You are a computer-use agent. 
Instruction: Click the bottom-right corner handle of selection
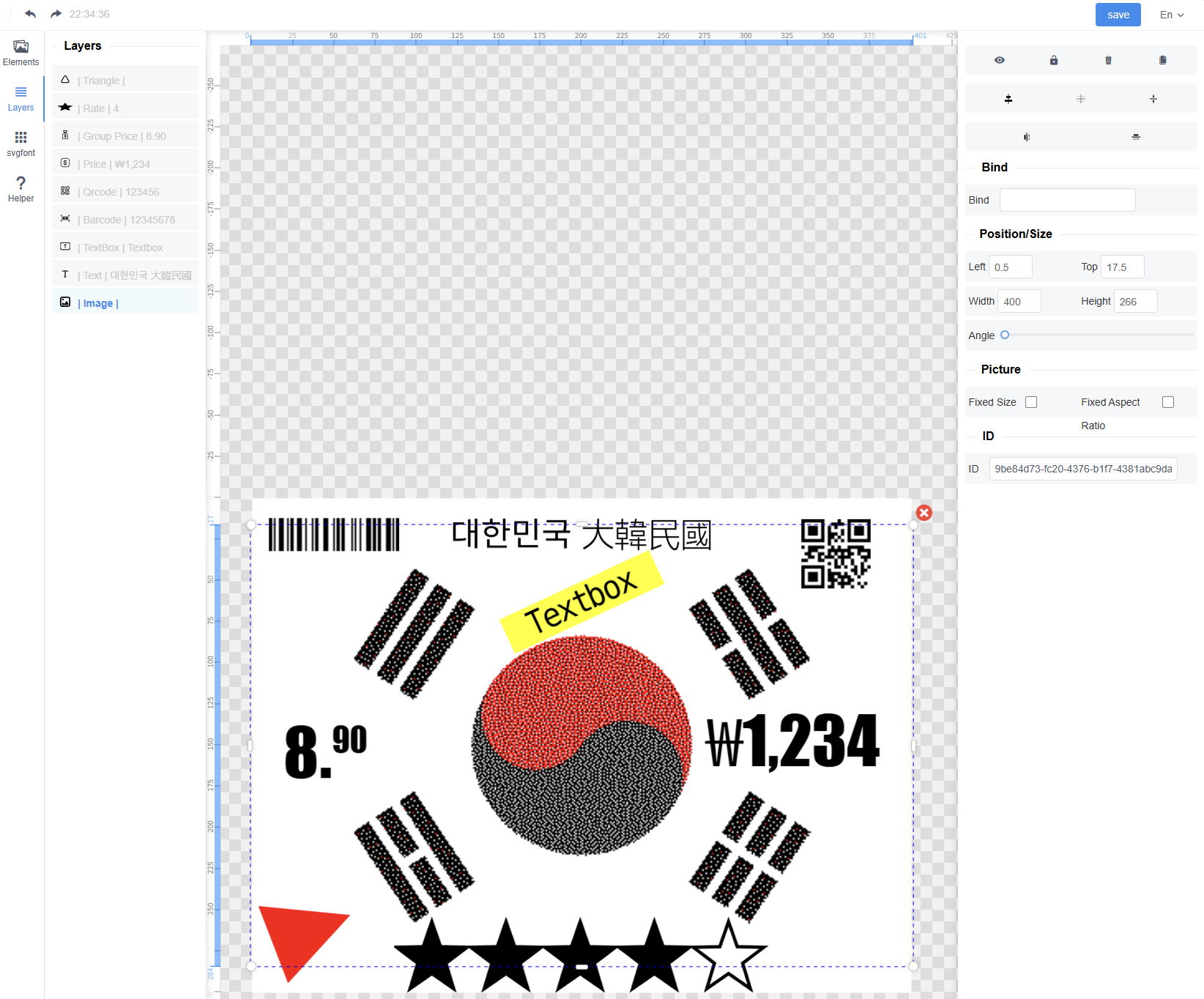click(x=913, y=966)
